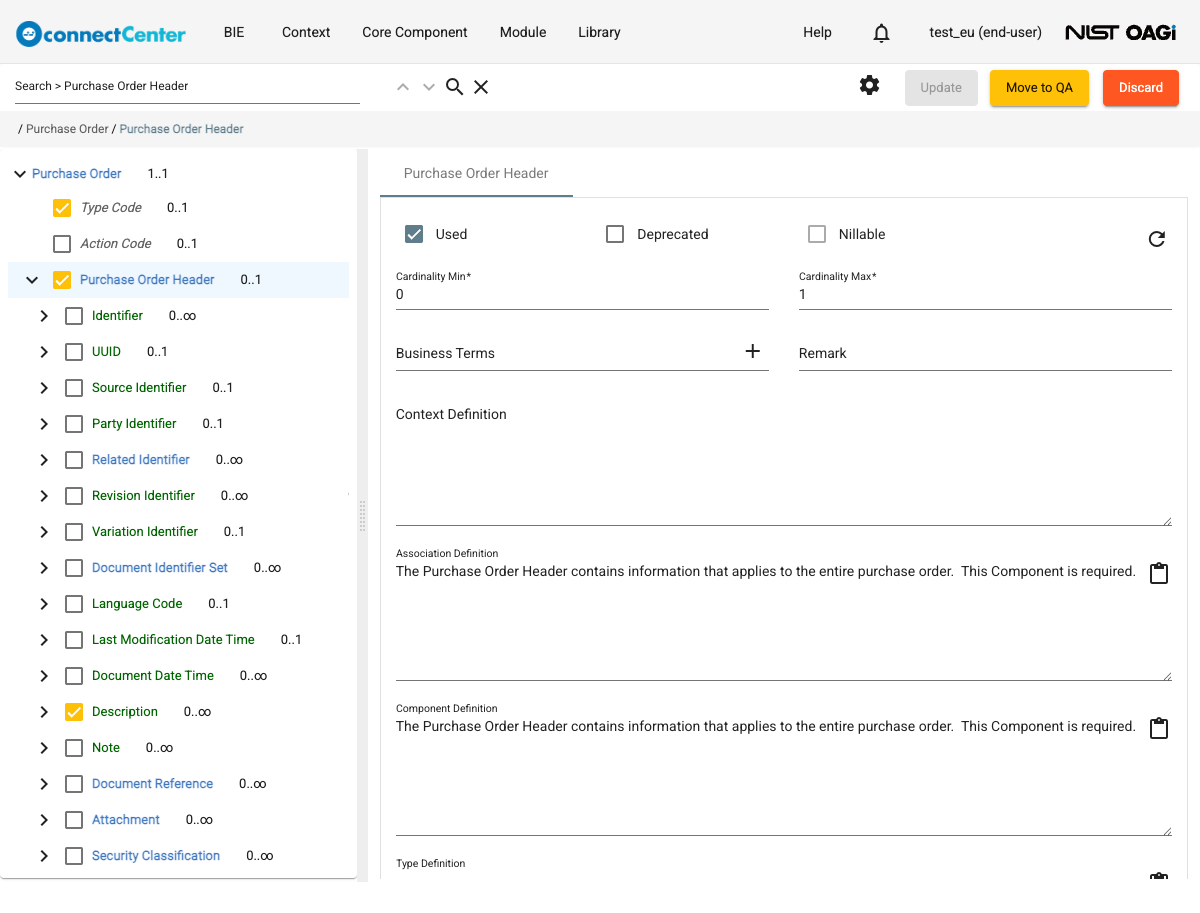The width and height of the screenshot is (1200, 913).
Task: Expand the Document Reference node
Action: pyautogui.click(x=44, y=784)
